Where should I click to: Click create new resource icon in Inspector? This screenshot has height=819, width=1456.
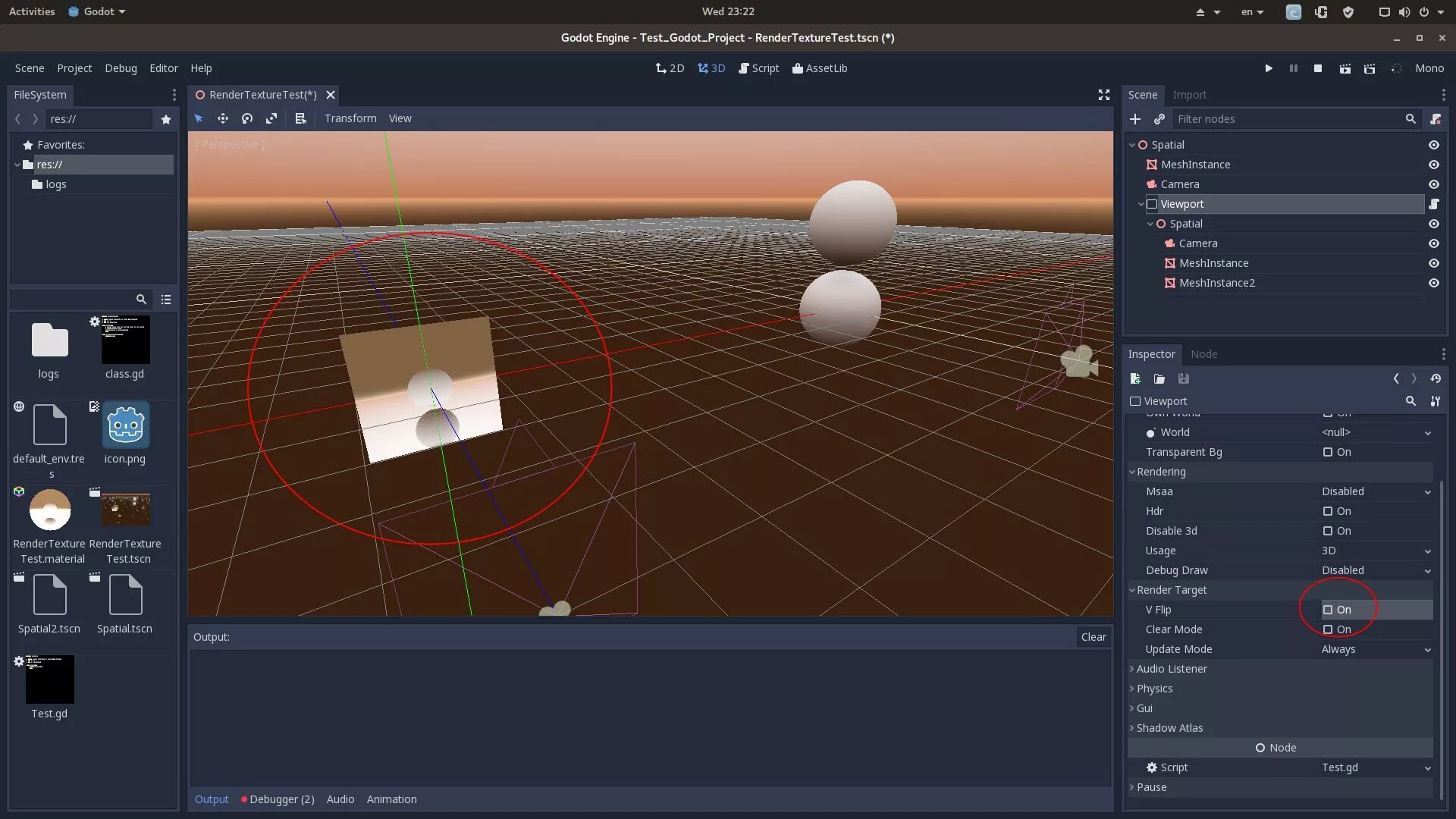(1135, 378)
